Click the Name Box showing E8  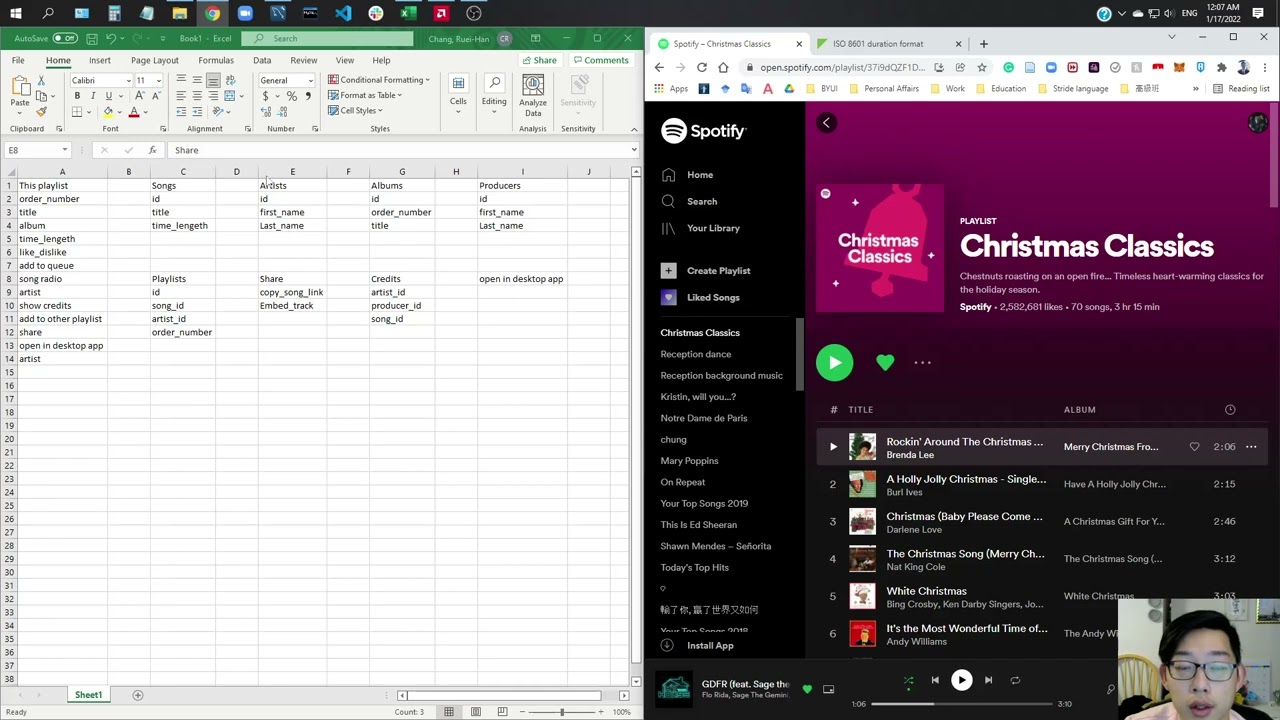click(37, 150)
